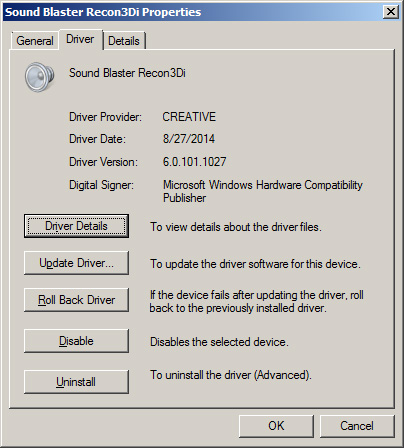Click the 'Sound Blaster Recon3Di' device name
Screen dimensions: 404x448
point(127,73)
